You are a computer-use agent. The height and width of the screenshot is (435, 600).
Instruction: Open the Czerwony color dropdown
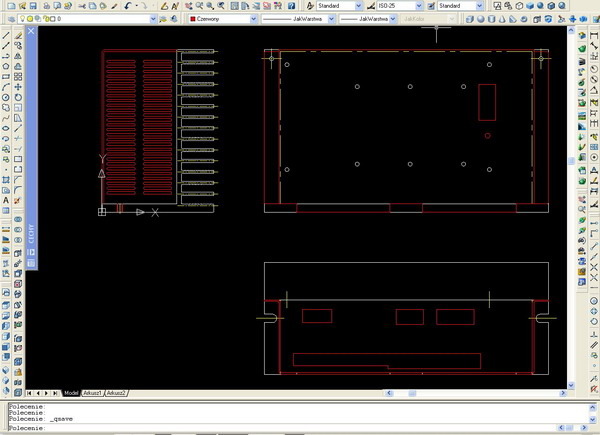coord(253,19)
